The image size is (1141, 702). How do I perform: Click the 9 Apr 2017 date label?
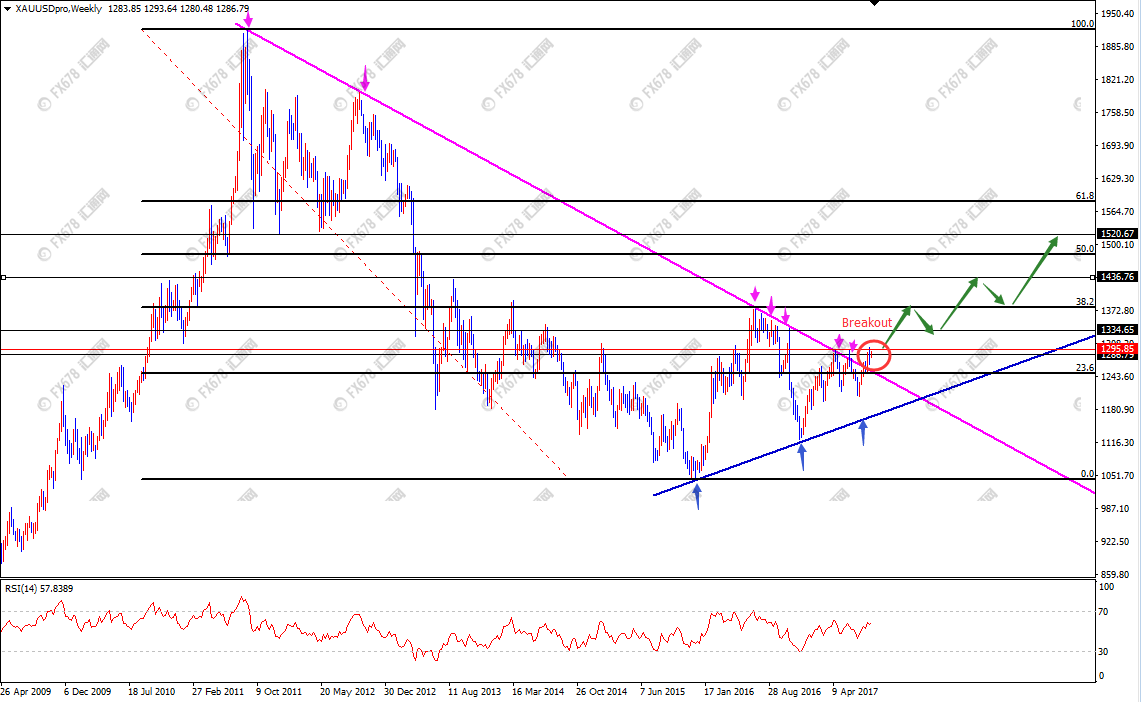coord(855,692)
